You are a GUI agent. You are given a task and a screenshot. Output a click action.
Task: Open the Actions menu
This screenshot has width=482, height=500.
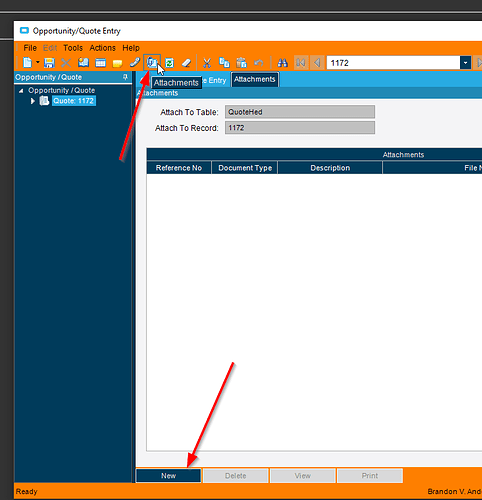click(x=102, y=48)
